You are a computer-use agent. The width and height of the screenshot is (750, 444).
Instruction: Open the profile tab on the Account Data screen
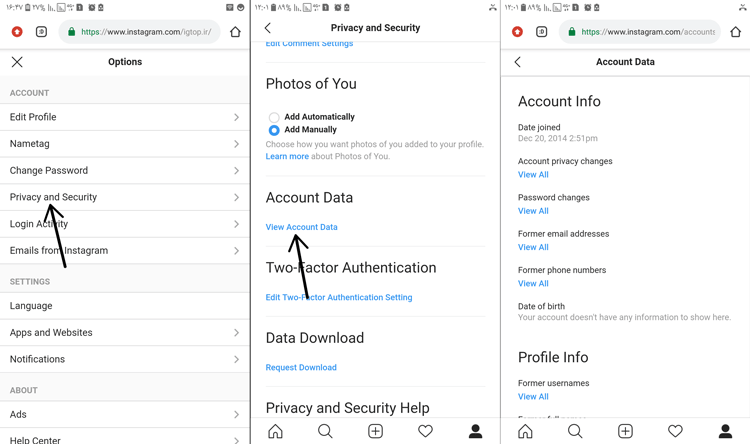coord(725,431)
